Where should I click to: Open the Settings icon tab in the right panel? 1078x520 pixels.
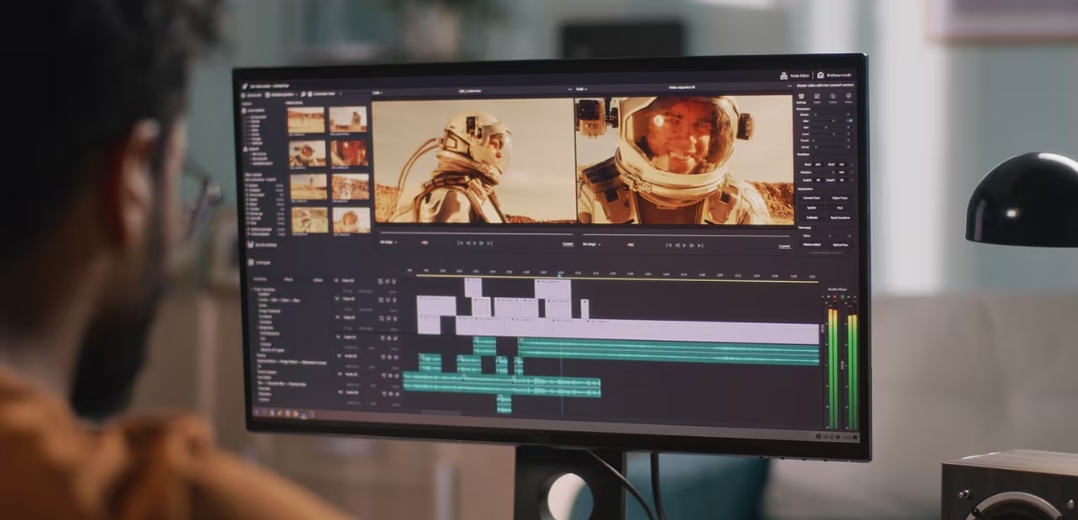tap(801, 98)
